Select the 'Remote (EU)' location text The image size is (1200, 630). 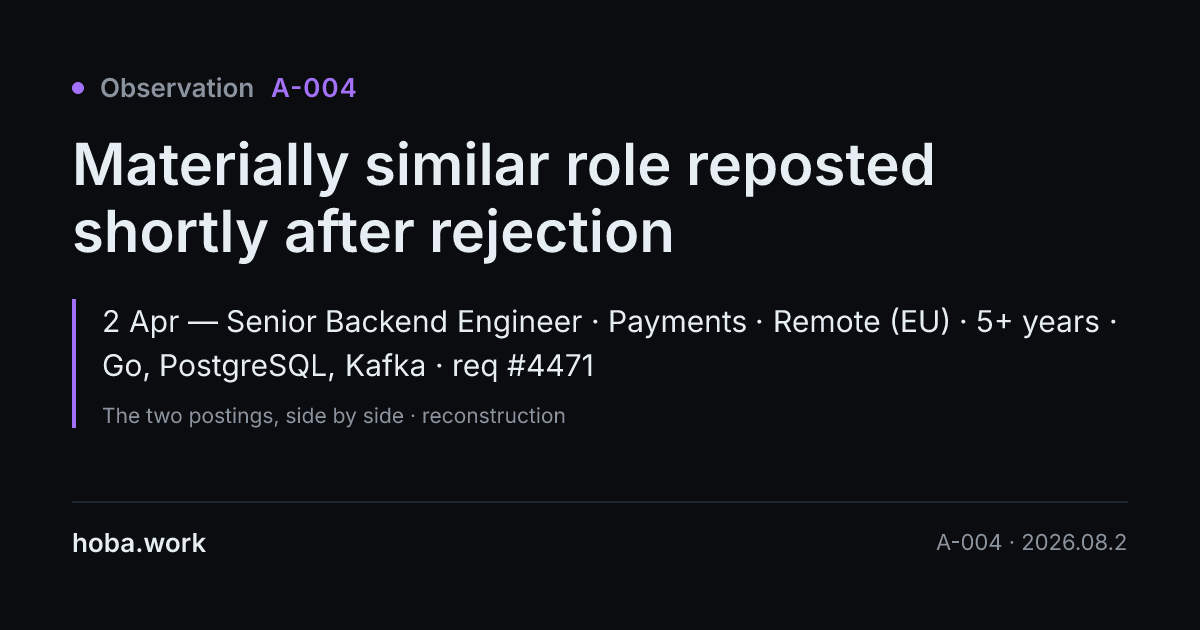pyautogui.click(x=861, y=323)
